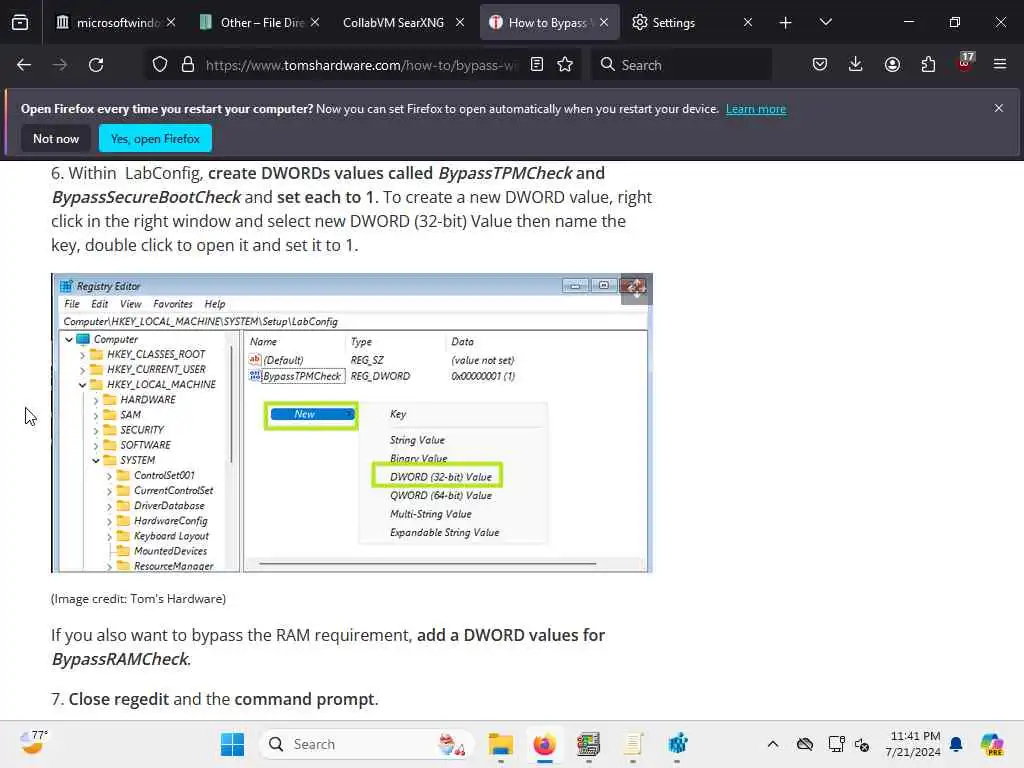Click the Not now button

coord(56,138)
